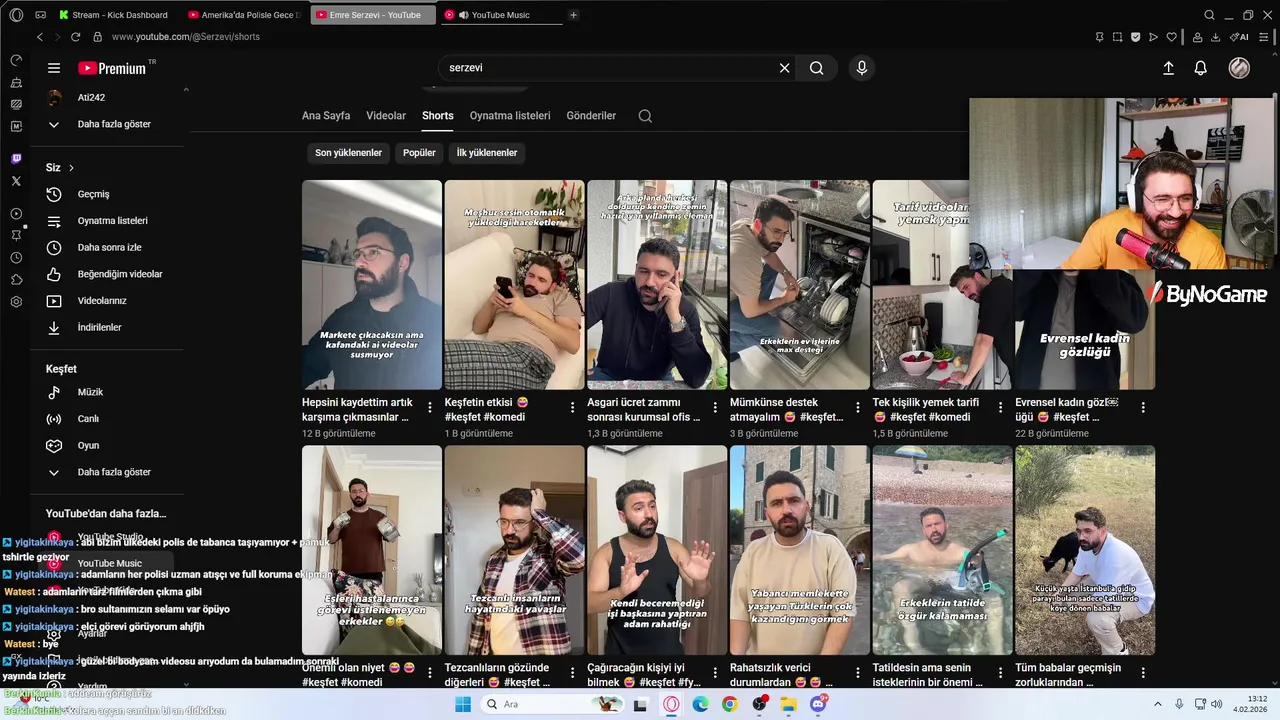
Task: Switch to the Videolar channel tab
Action: [x=386, y=116]
